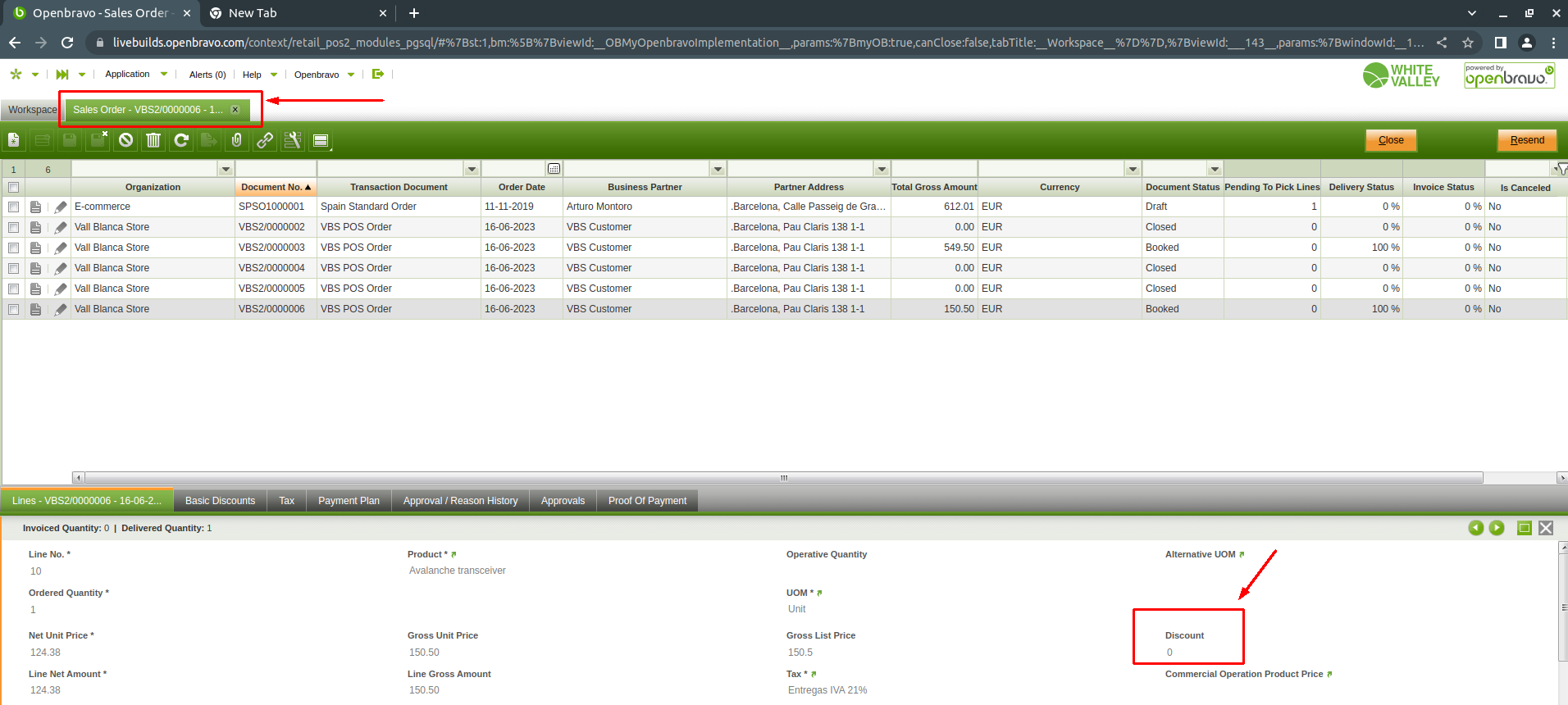This screenshot has height=705, width=1568.
Task: Tick the checkbox for order VBS2/0000002
Action: (13, 227)
